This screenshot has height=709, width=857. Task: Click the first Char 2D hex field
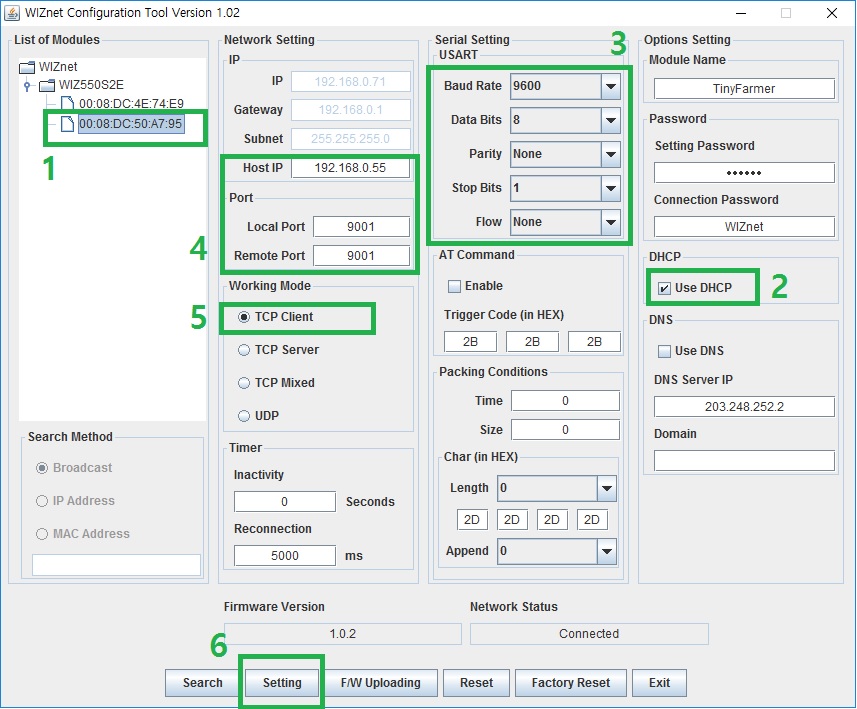(x=472, y=520)
